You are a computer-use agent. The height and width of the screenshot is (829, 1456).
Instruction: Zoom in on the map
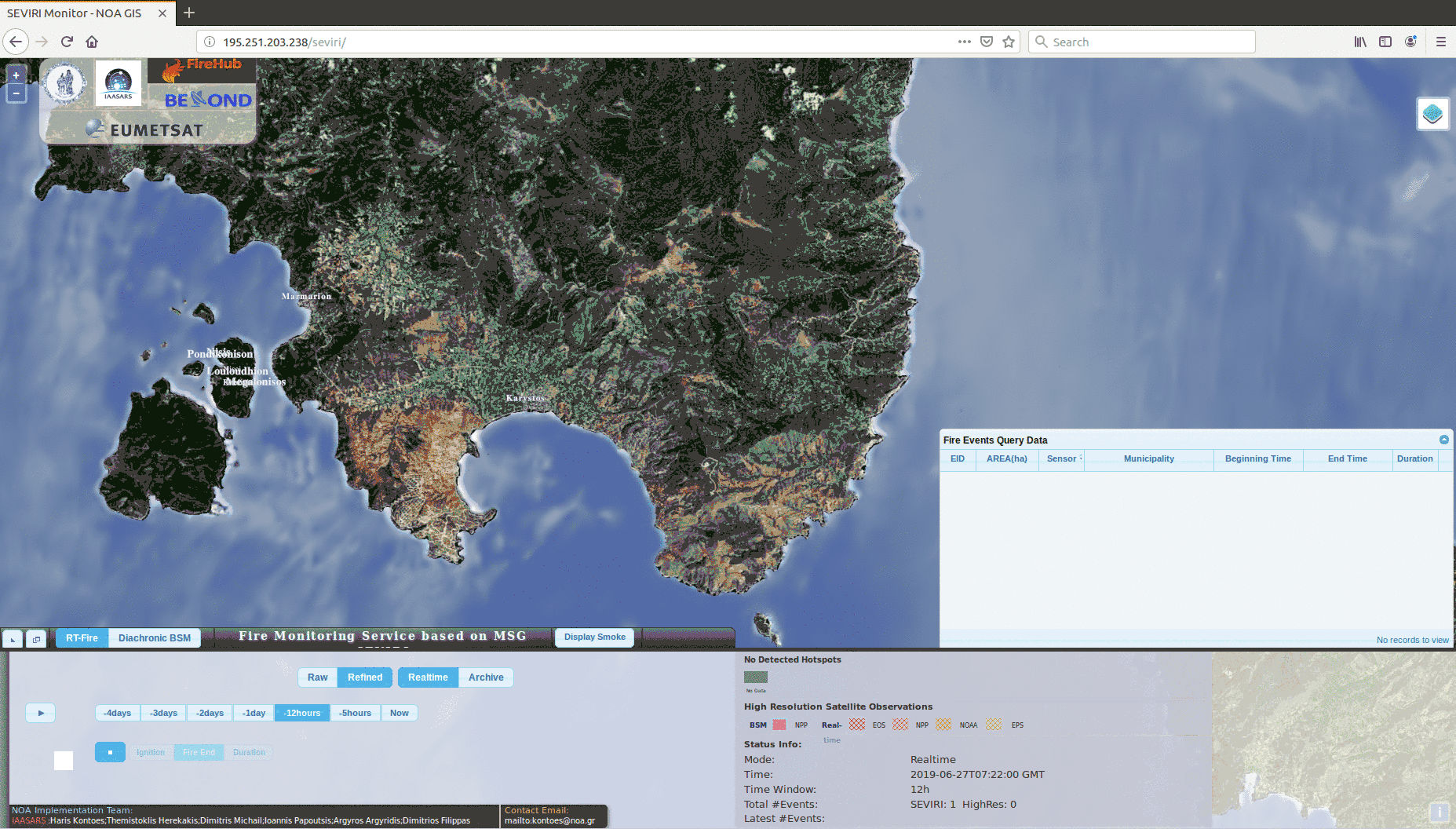click(x=16, y=75)
